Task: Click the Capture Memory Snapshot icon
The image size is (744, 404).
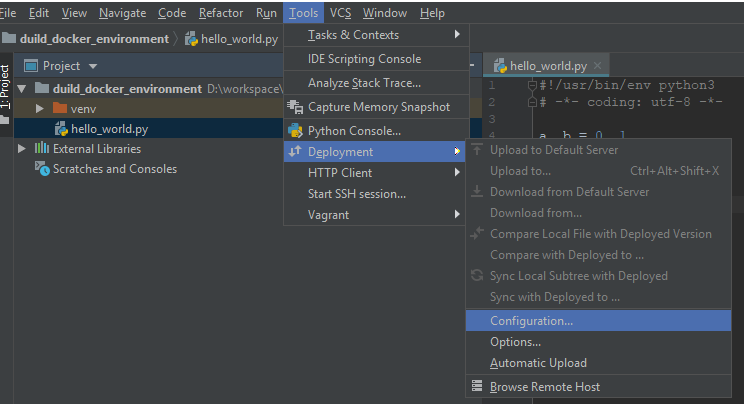Action: pos(295,107)
